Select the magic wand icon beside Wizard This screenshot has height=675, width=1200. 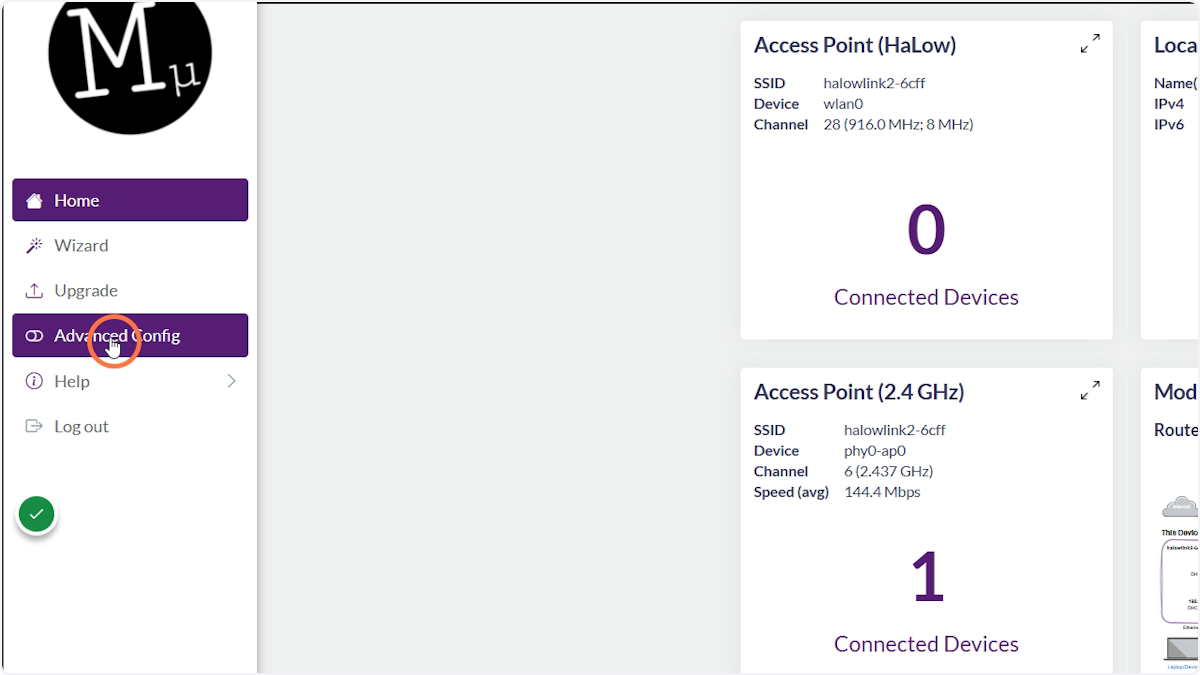coord(34,245)
